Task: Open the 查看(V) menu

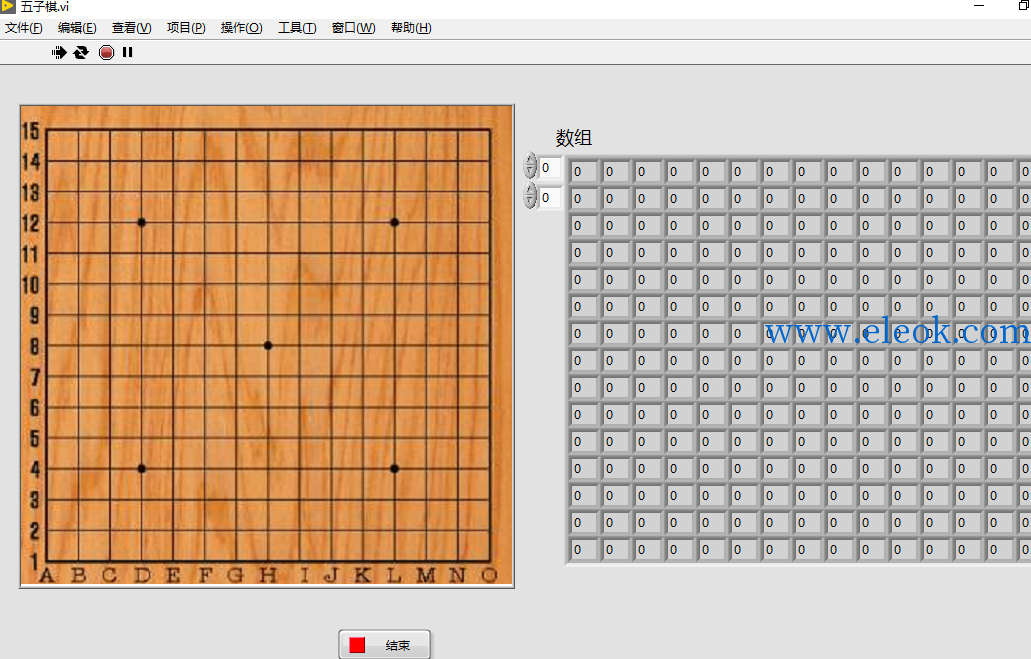Action: click(132, 28)
